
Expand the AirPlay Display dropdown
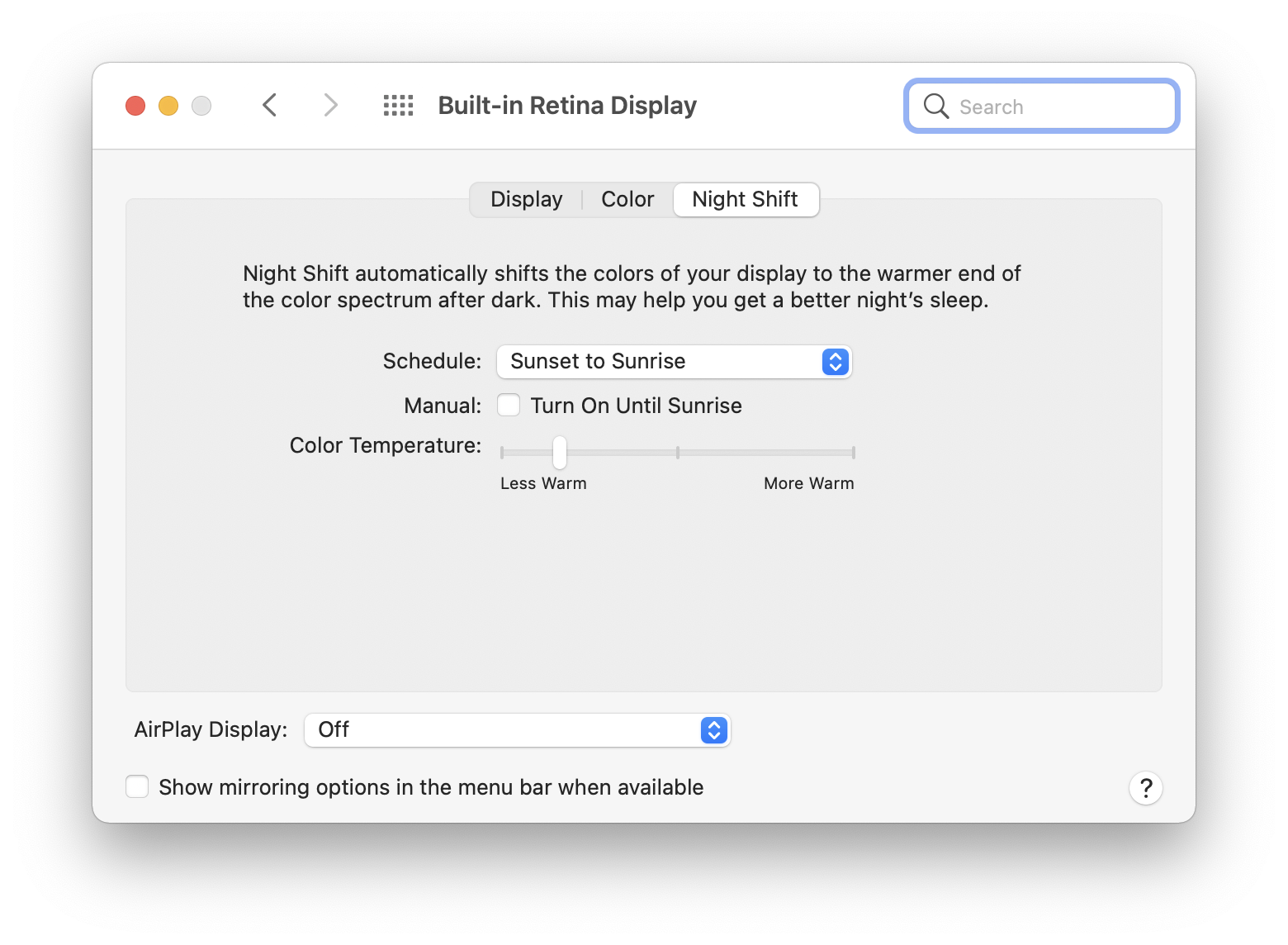pyautogui.click(x=517, y=730)
